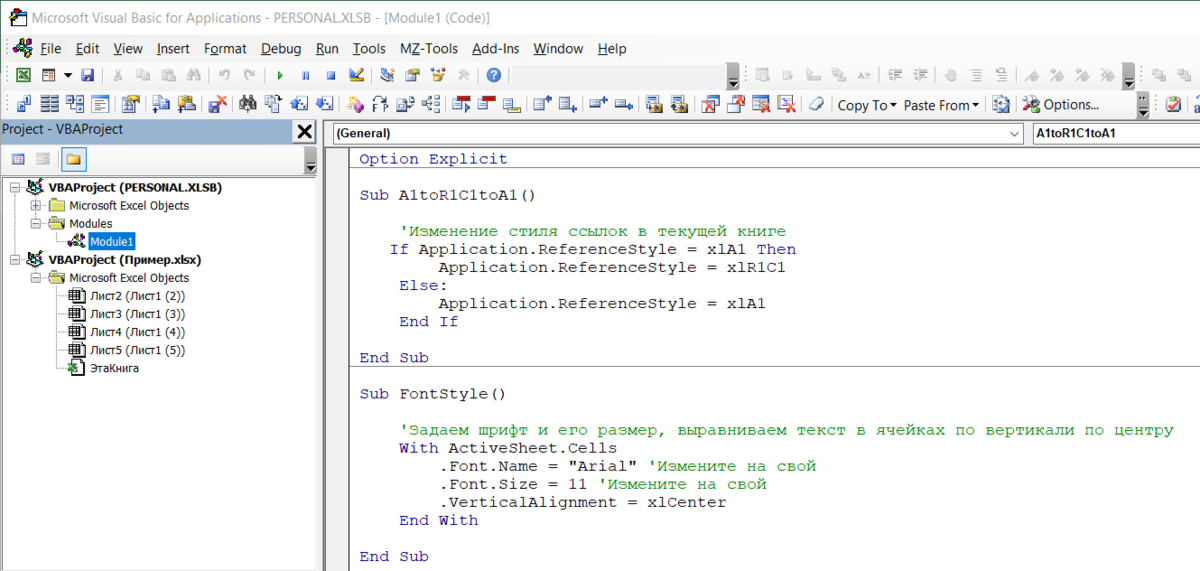Open the MZ-Tools menu
Screen dimensions: 1200x571
429,48
